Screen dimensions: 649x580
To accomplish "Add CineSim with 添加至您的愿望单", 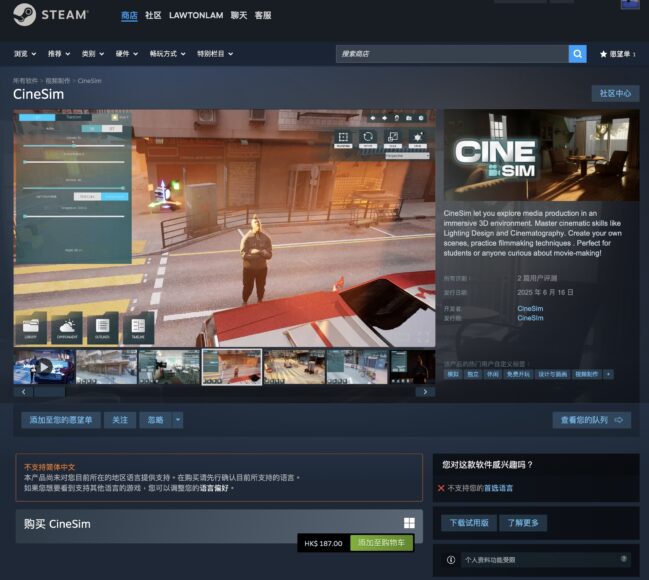I will coord(61,420).
